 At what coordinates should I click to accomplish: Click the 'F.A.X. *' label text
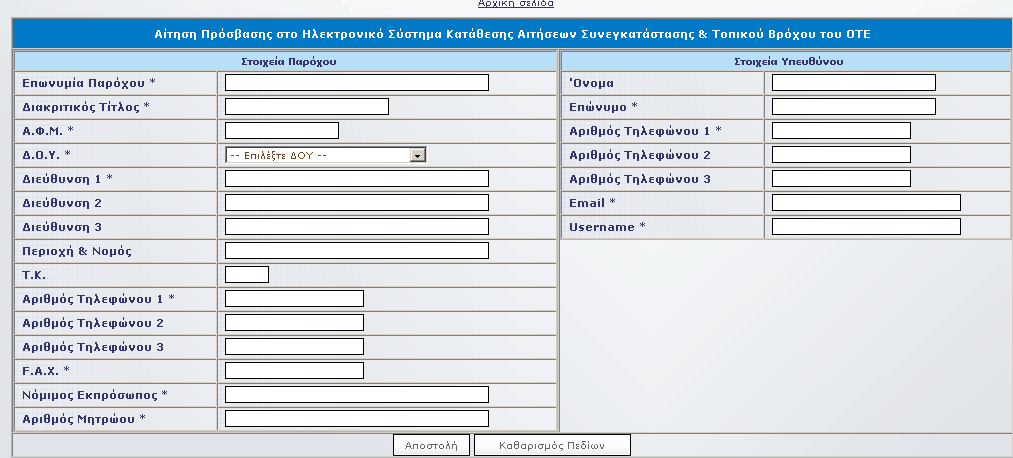click(x=46, y=371)
